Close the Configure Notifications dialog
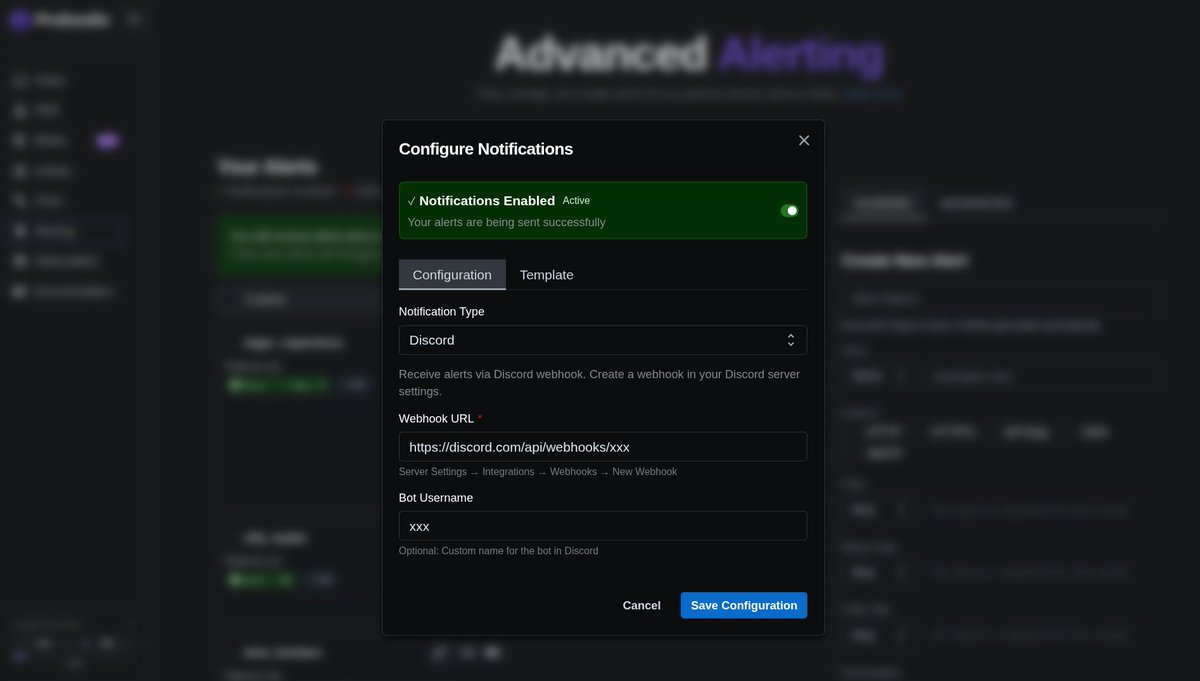The height and width of the screenshot is (681, 1200). 804,140
